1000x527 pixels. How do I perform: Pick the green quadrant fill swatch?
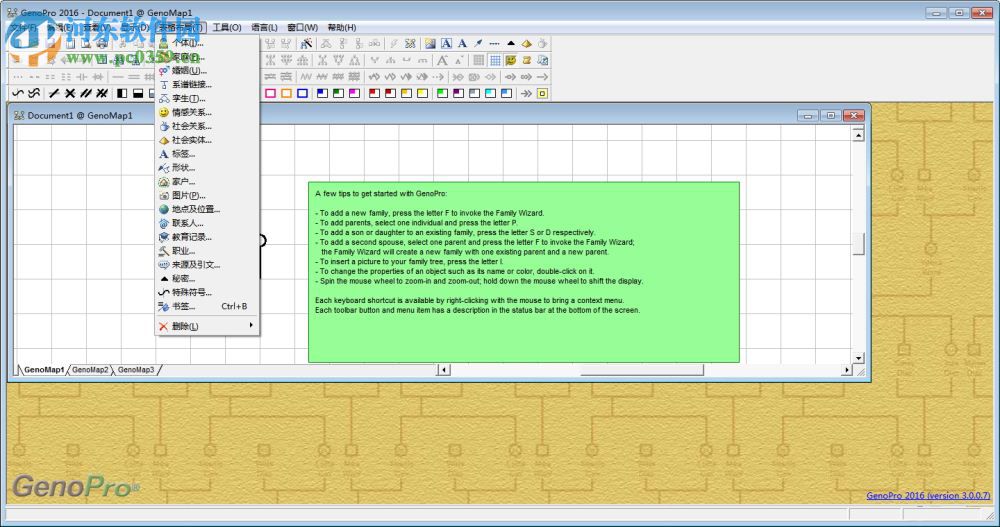coord(339,93)
